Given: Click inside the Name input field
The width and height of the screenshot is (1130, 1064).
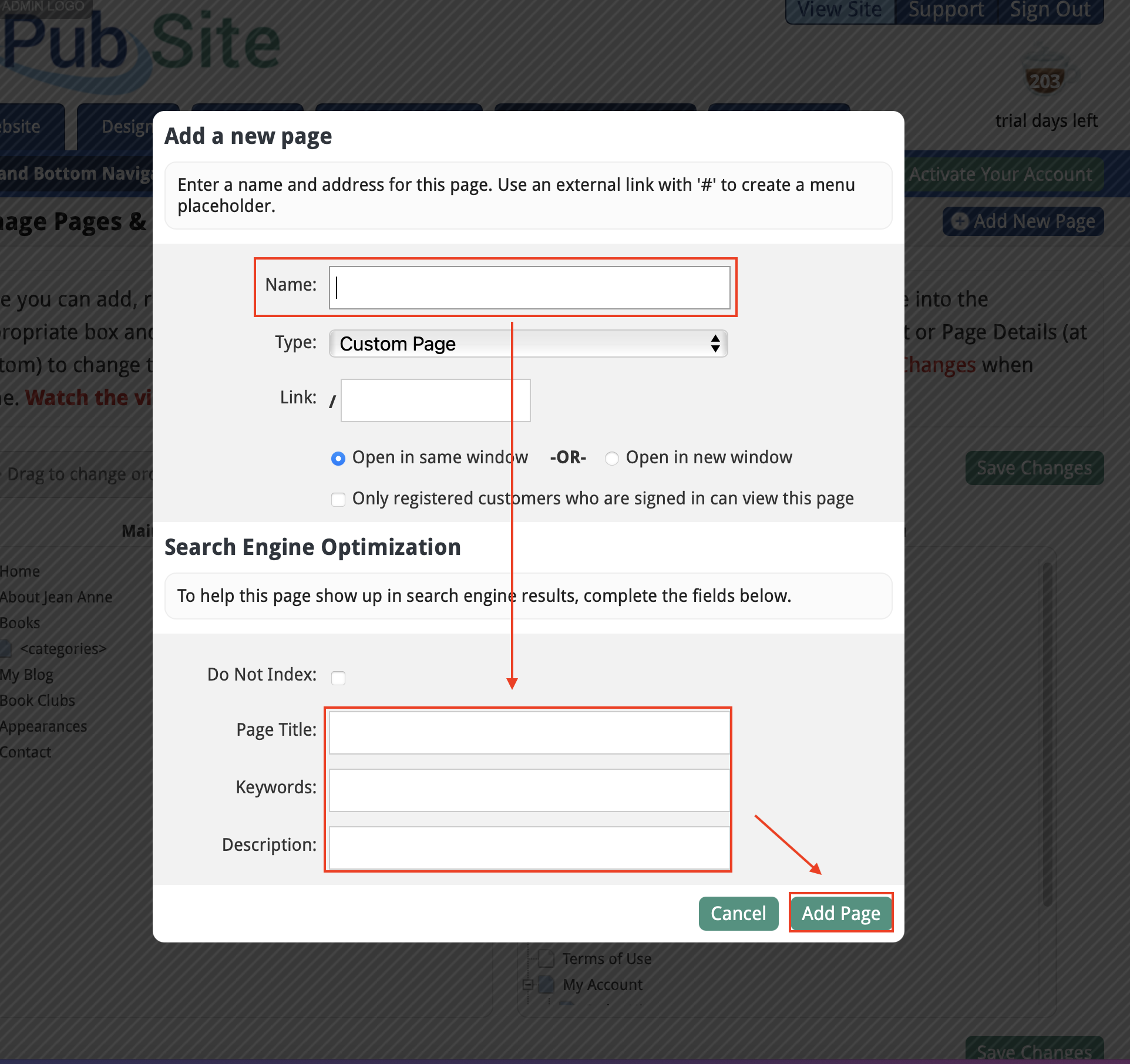Looking at the screenshot, I should click(x=529, y=287).
